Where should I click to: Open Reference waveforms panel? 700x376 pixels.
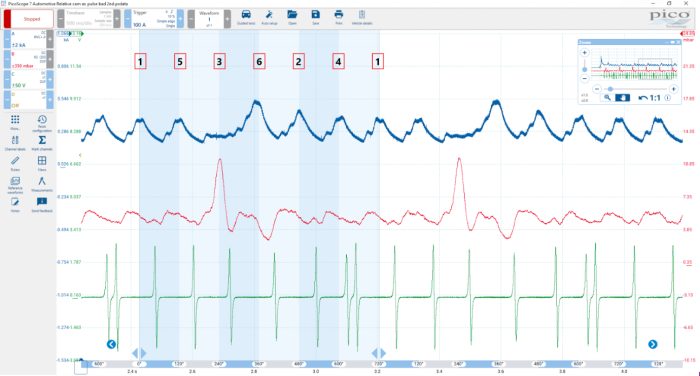coord(15,184)
